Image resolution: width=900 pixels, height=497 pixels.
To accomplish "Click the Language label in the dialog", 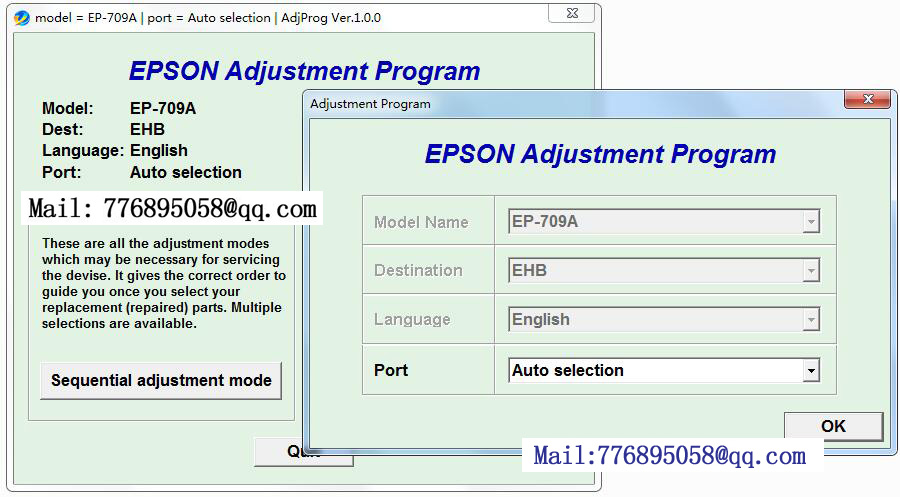I will point(412,319).
